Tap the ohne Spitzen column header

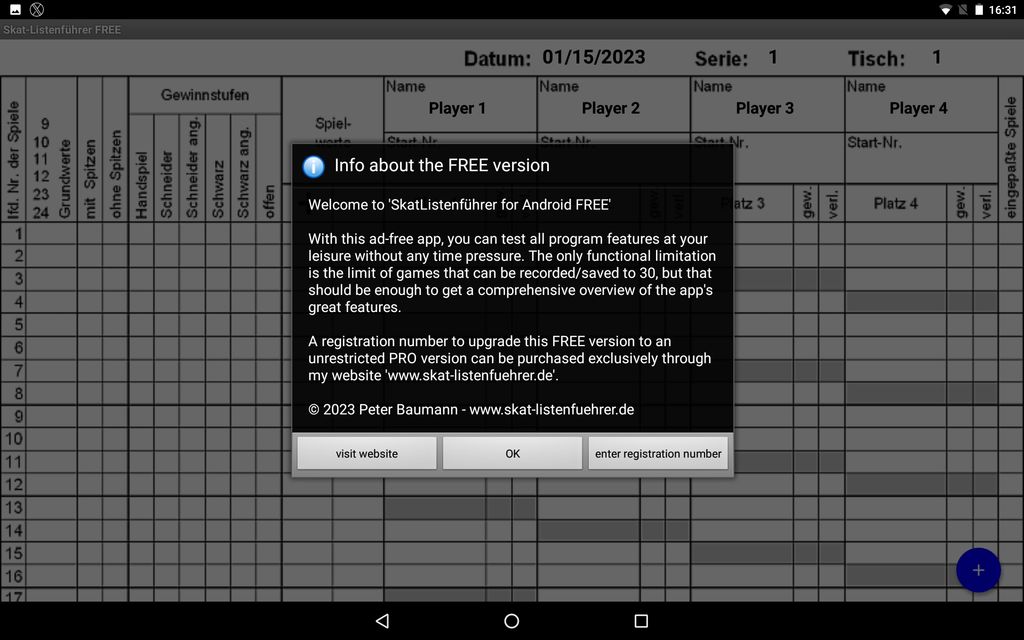[x=116, y=174]
